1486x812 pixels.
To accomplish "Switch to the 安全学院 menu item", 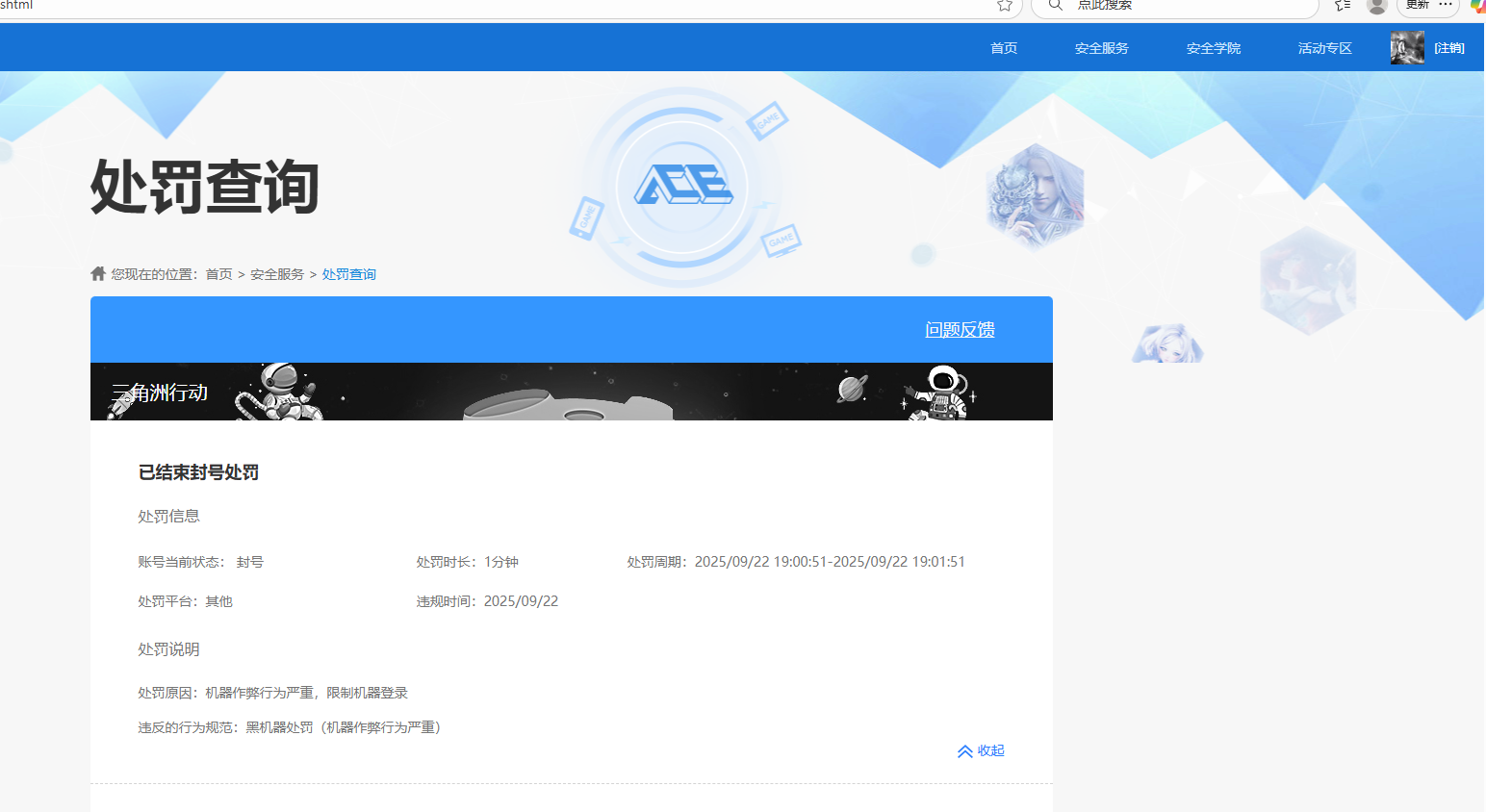I will coord(1213,47).
